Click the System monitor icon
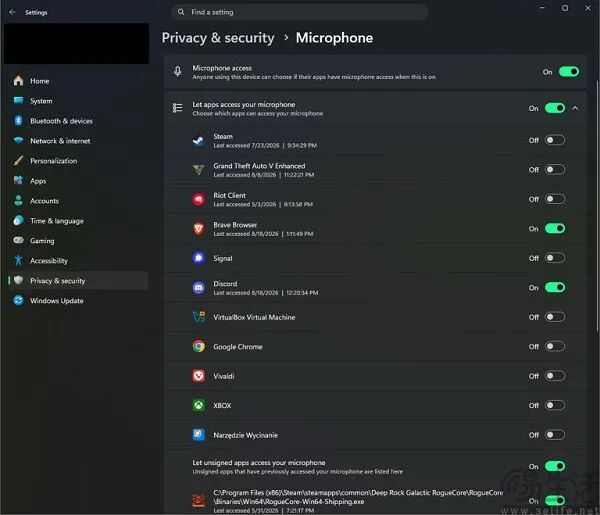 point(18,101)
